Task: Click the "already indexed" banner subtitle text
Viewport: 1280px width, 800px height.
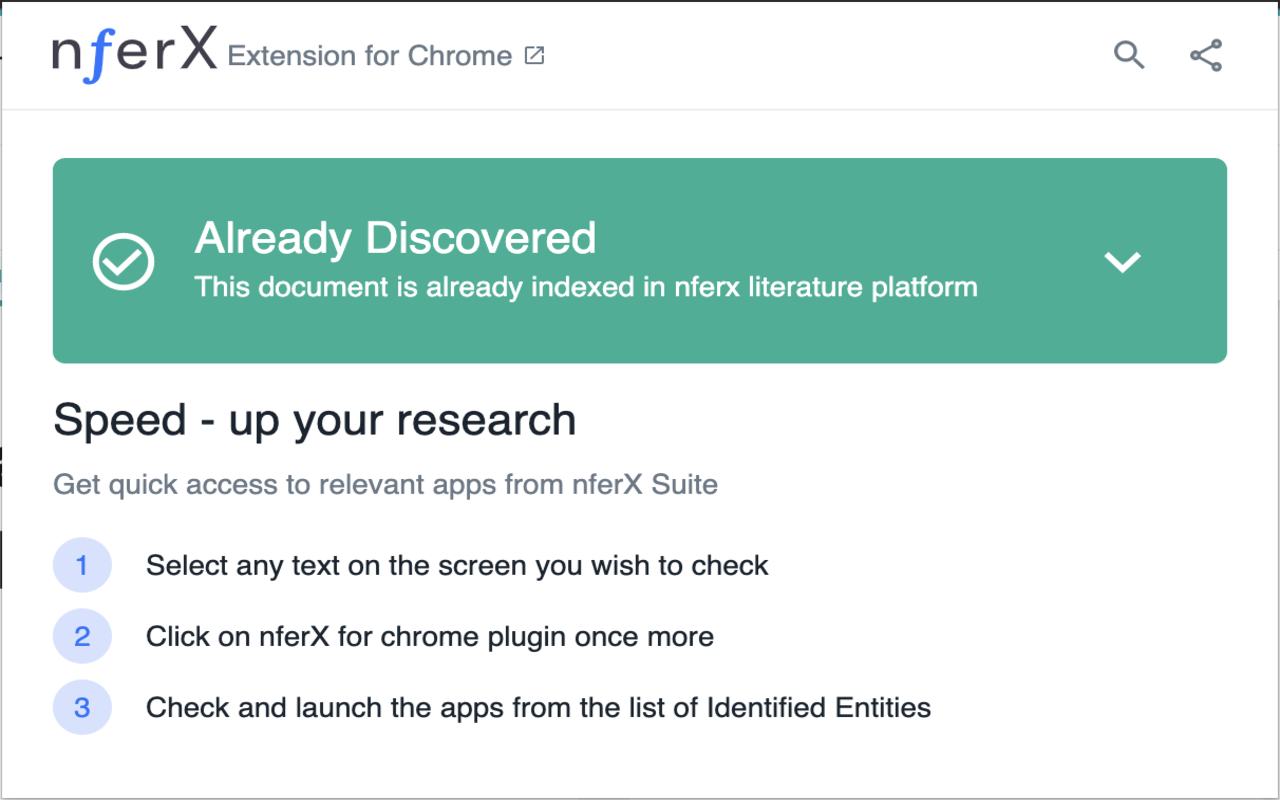Action: (585, 287)
